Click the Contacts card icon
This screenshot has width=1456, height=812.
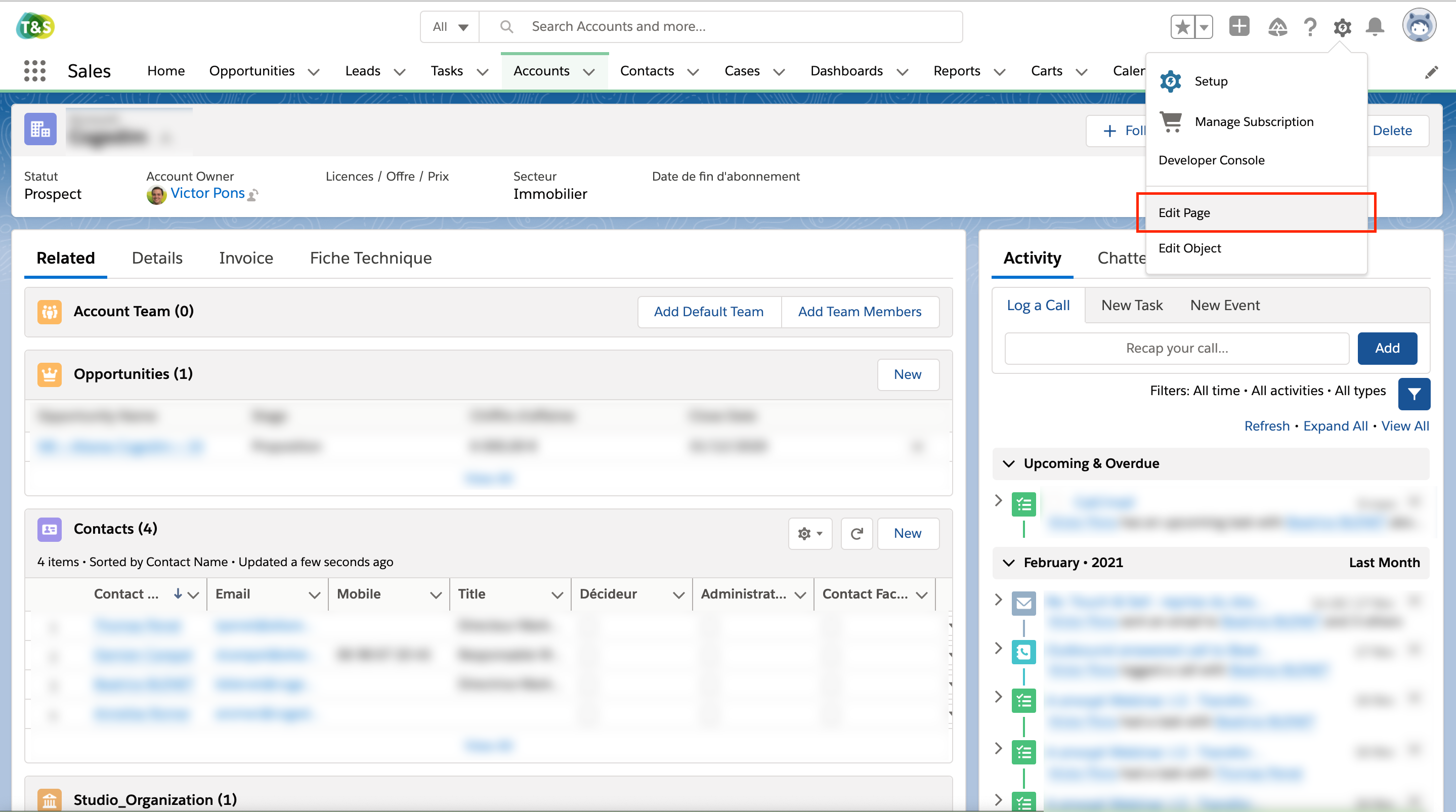49,529
